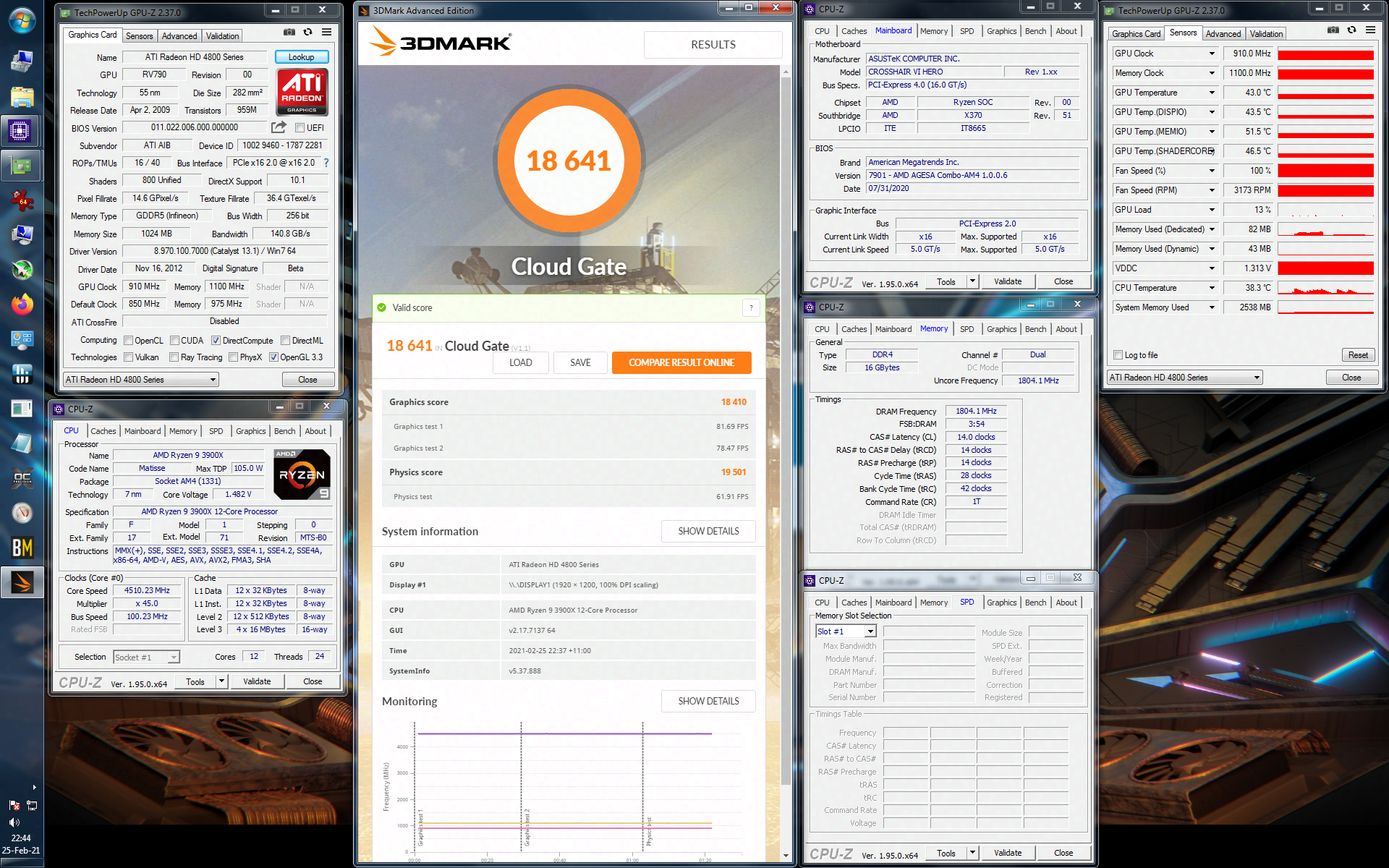
Task: Click the Bus Interface question mark icon
Action: point(326,163)
